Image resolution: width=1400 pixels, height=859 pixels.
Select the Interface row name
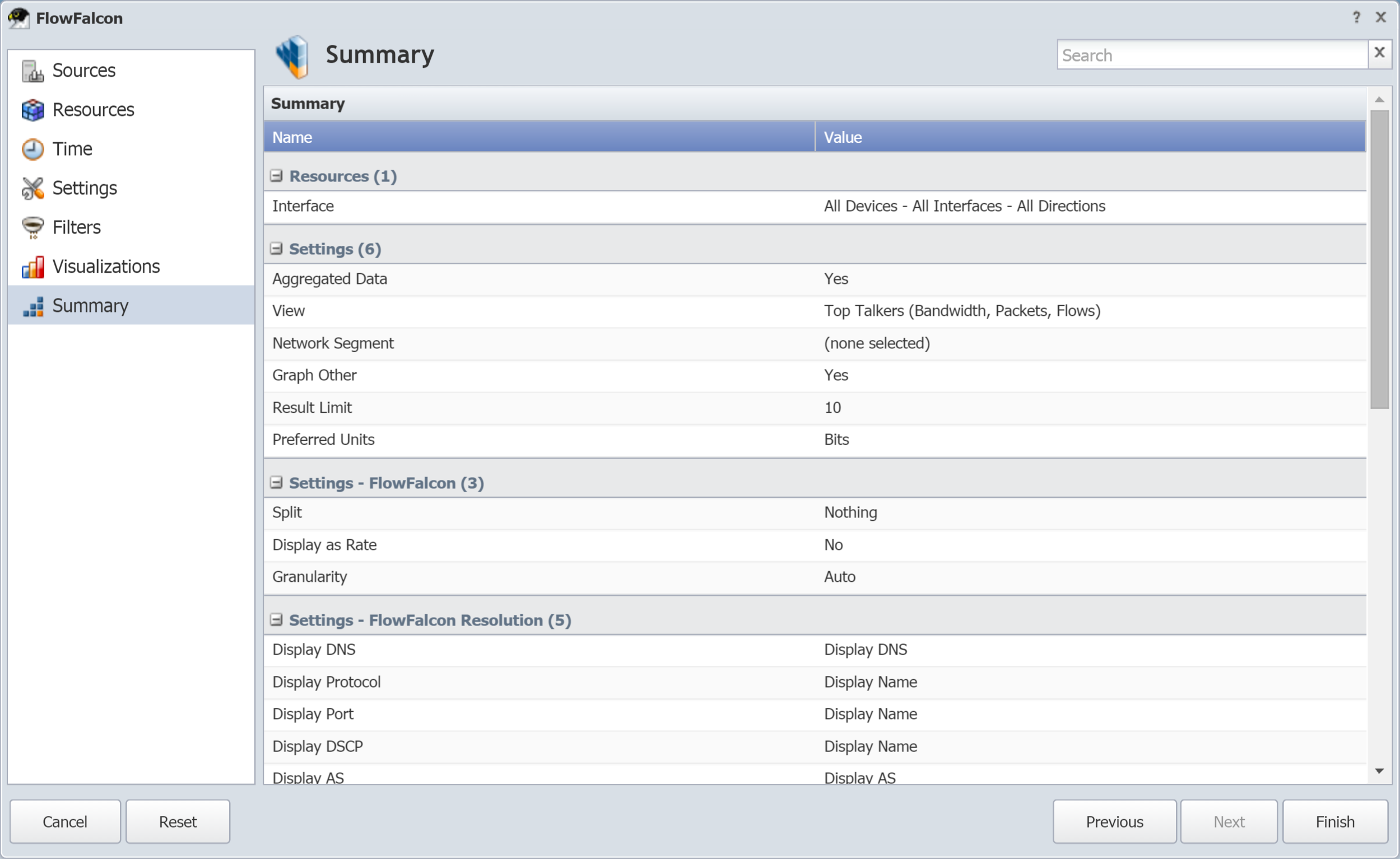point(303,206)
